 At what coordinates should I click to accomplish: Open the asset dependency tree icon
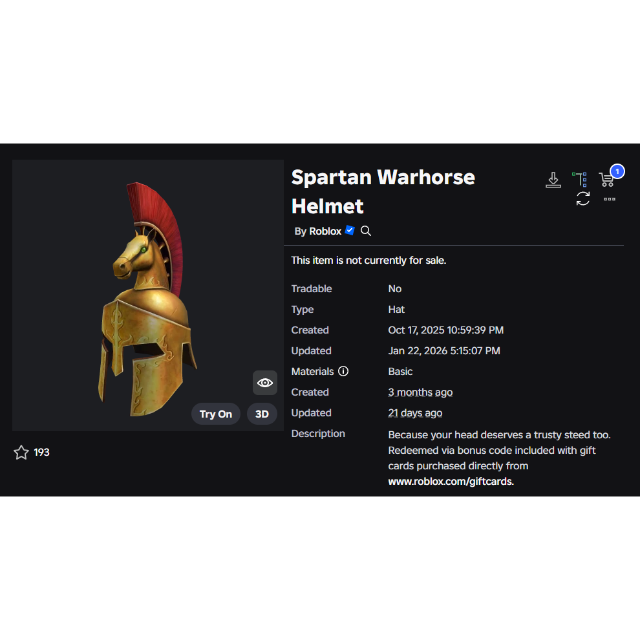pyautogui.click(x=580, y=180)
